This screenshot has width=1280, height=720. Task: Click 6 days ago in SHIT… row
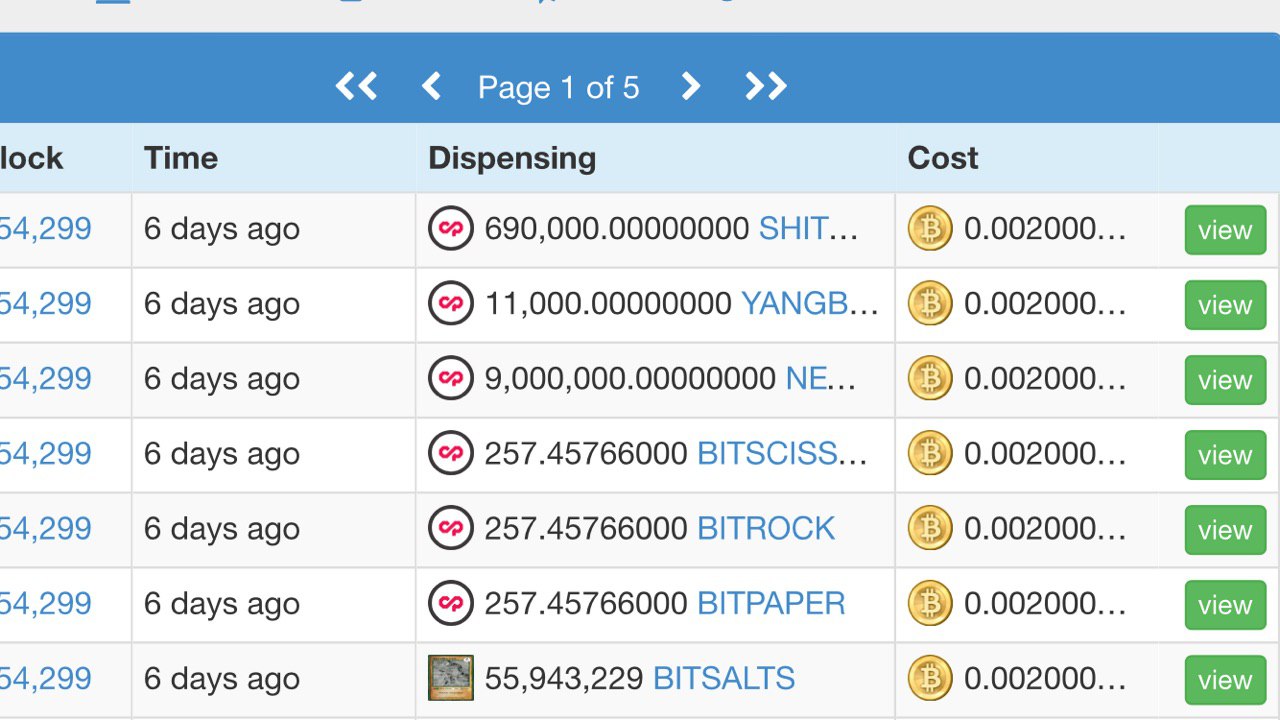[222, 229]
